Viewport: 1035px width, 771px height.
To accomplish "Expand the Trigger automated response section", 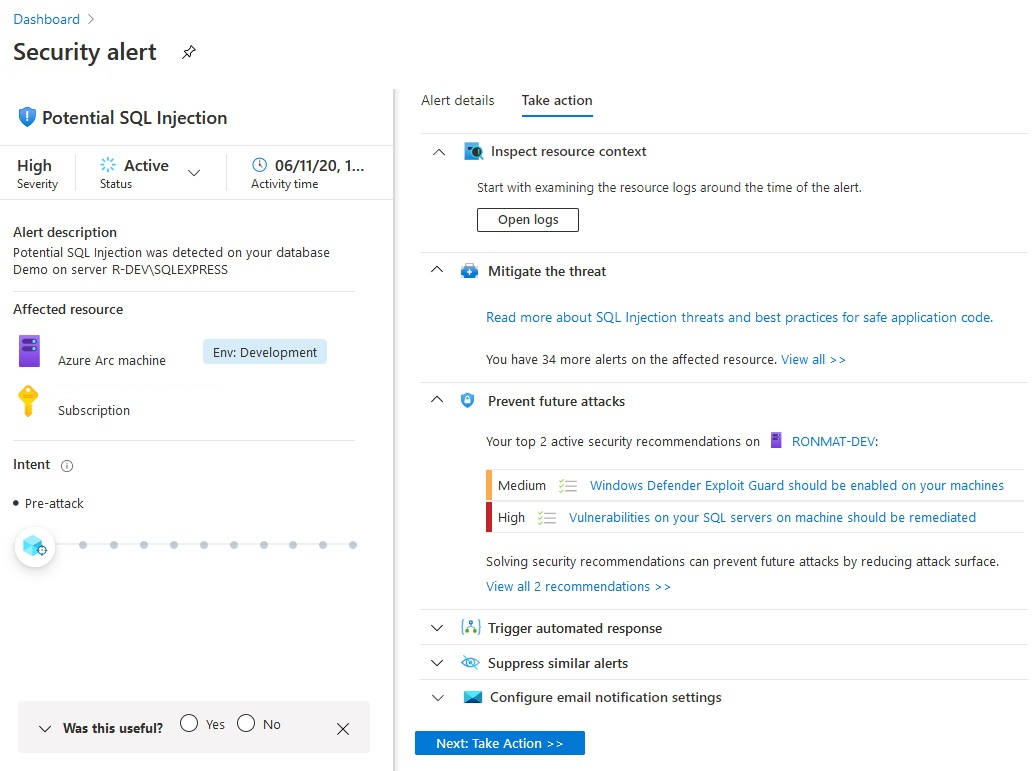I will point(437,628).
